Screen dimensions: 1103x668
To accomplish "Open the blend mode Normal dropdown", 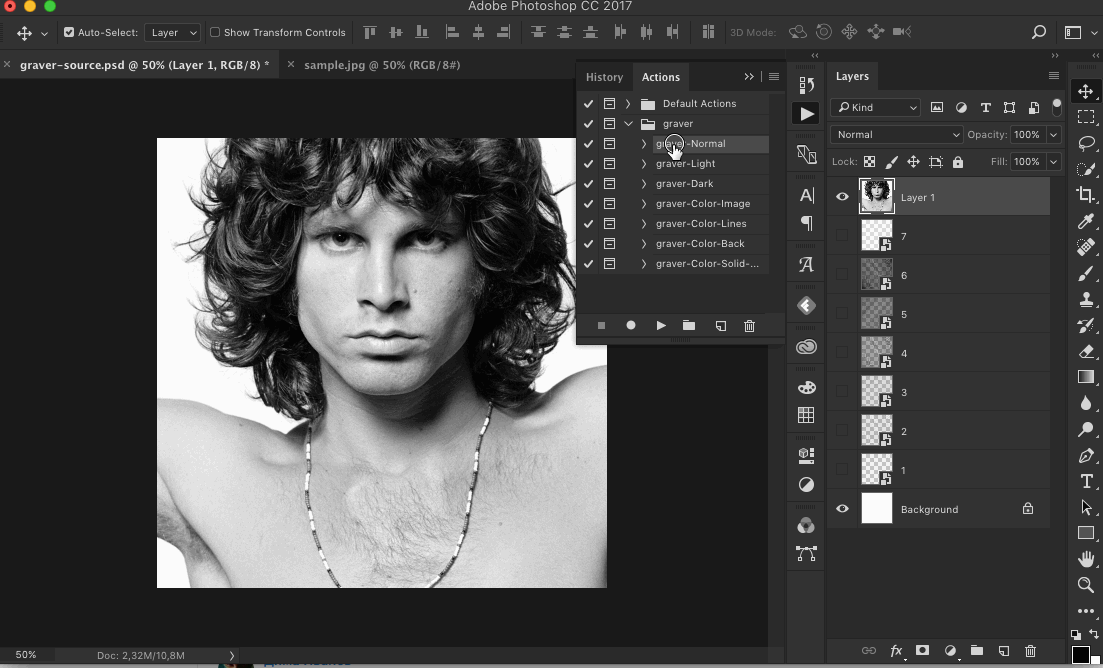I will tap(896, 134).
